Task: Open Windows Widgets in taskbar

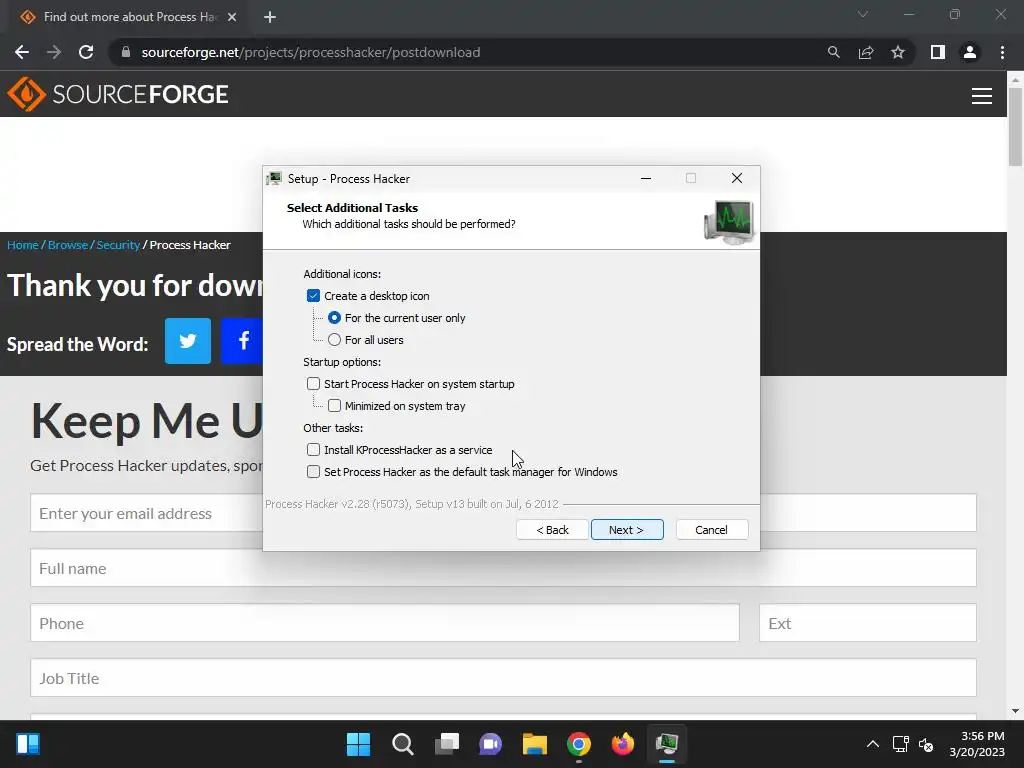Action: 28,744
